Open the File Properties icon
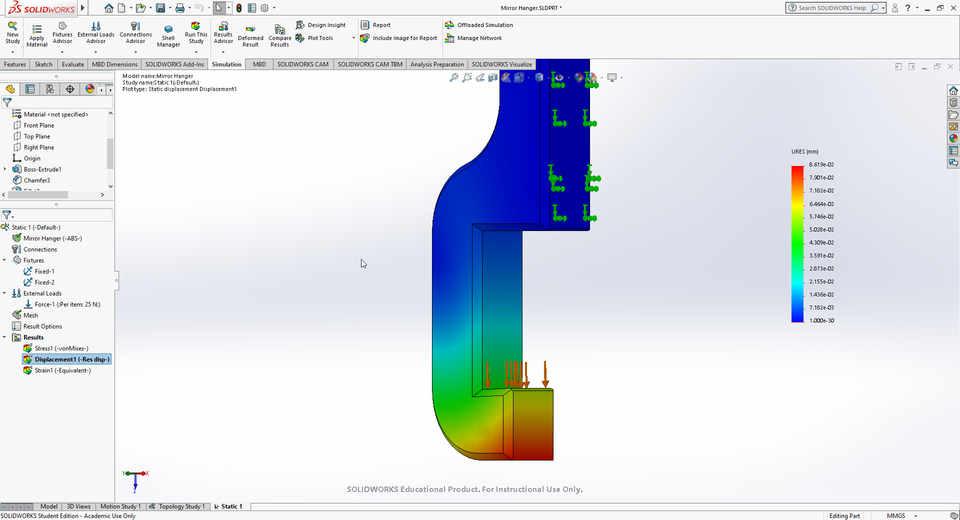Image resolution: width=960 pixels, height=520 pixels. click(x=252, y=8)
